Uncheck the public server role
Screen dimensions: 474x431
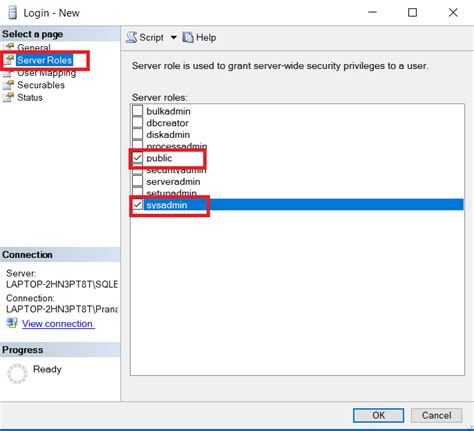[137, 158]
